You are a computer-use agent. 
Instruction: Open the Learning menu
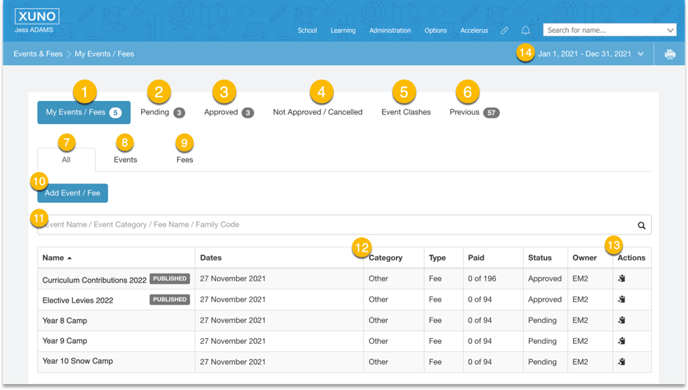343,30
